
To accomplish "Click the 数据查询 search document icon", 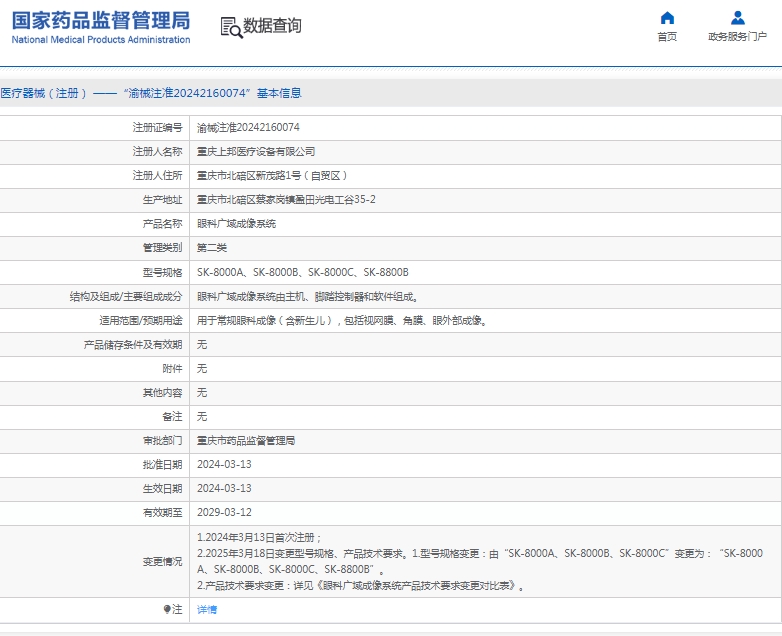I will click(231, 27).
